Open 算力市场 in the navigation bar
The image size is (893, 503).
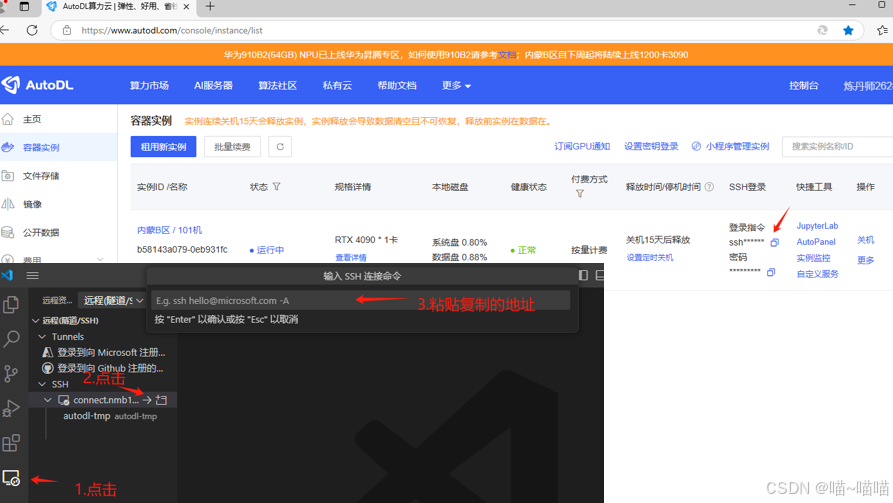pos(149,85)
